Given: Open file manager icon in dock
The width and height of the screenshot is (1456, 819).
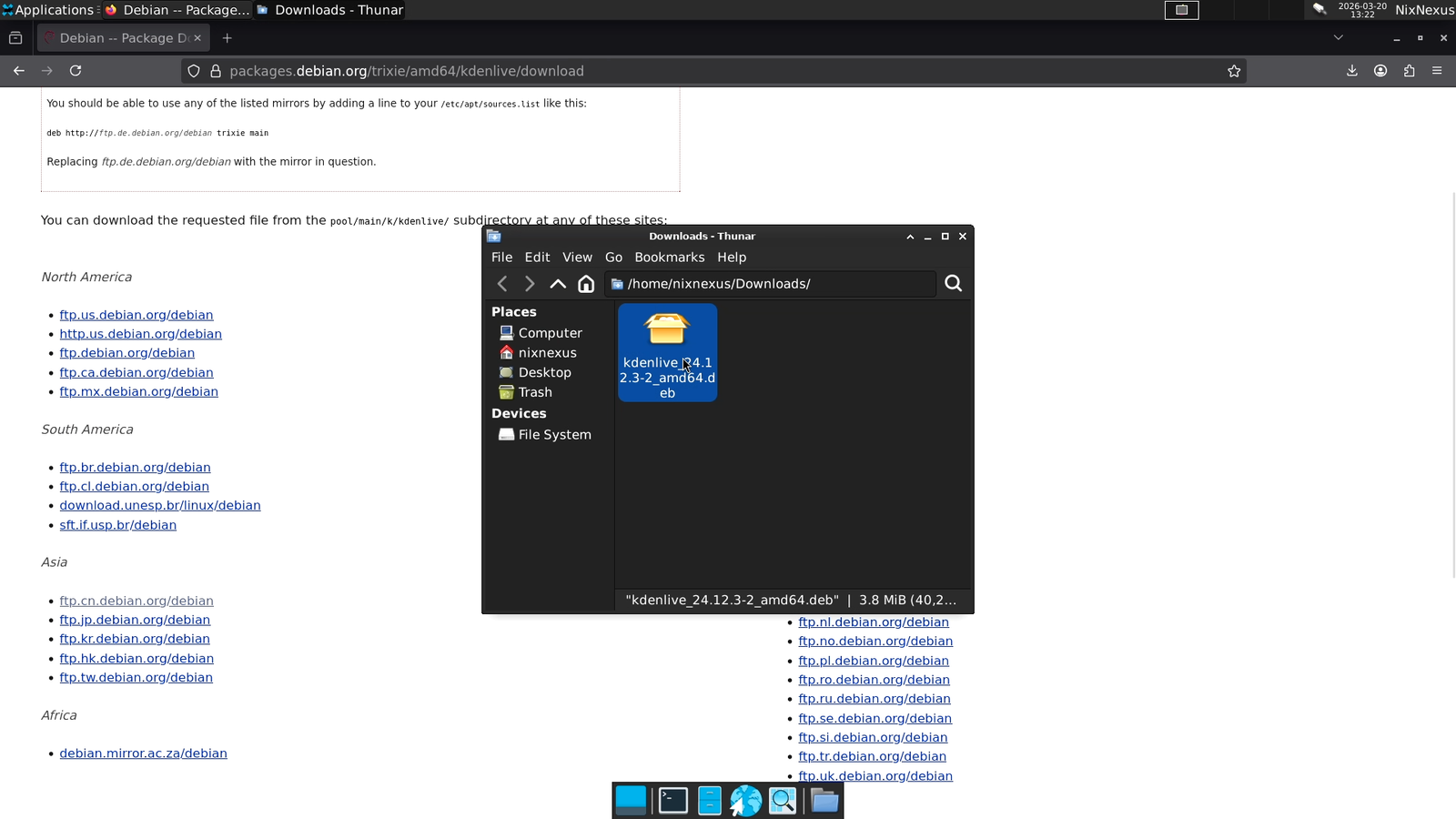Looking at the screenshot, I should click(710, 801).
